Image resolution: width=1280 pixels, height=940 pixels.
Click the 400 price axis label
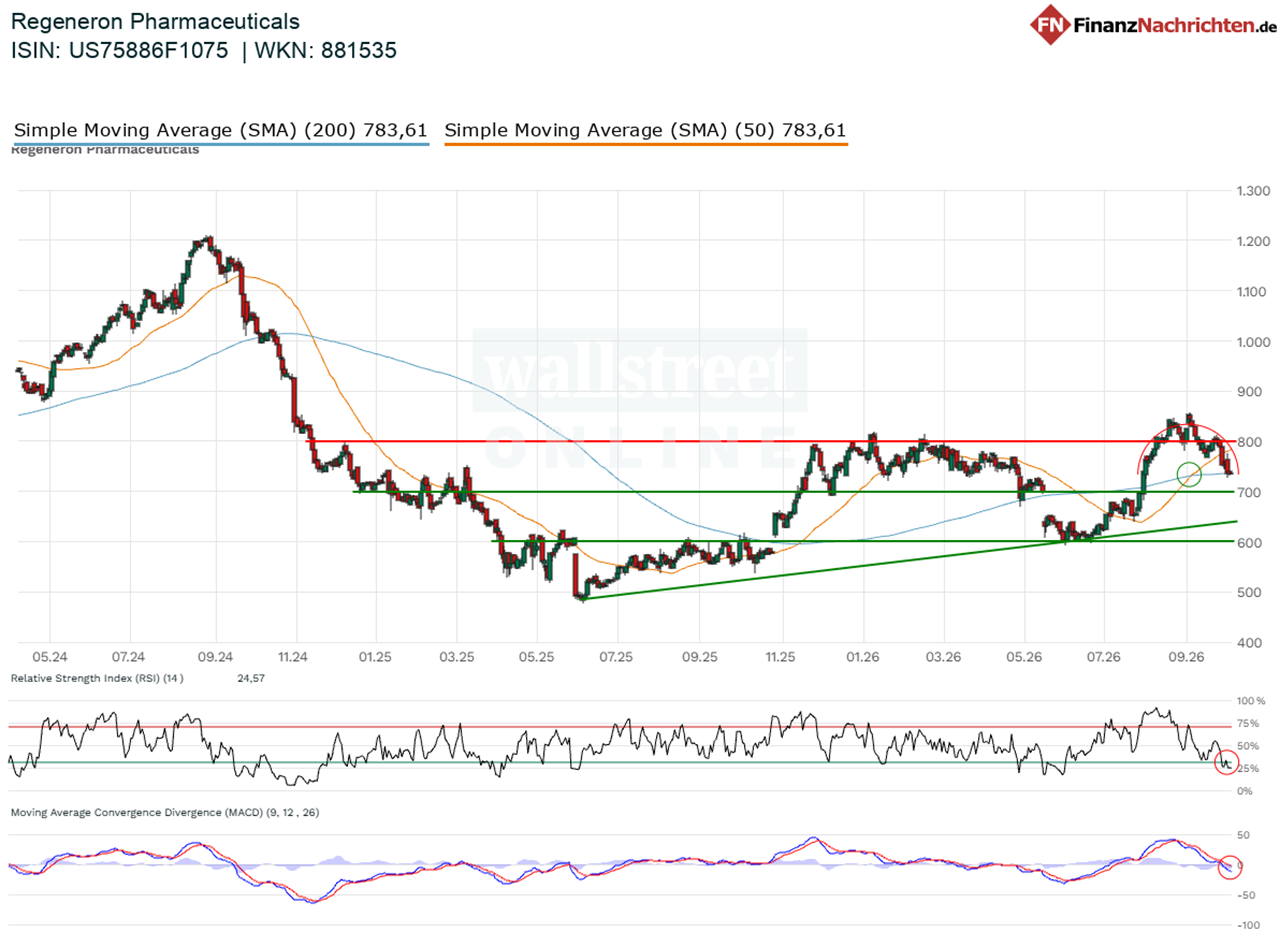tap(1249, 642)
